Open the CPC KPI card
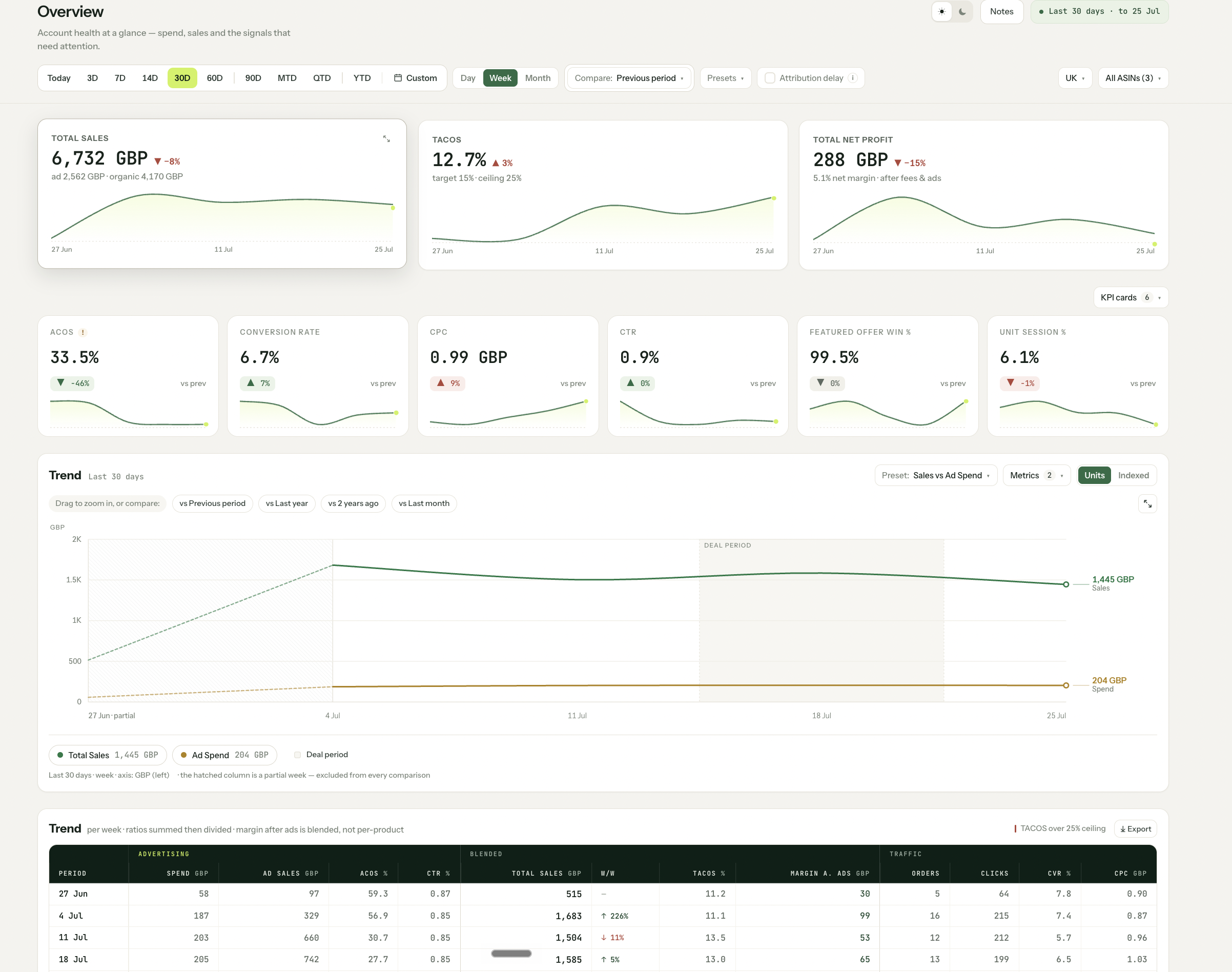1232x972 pixels. point(507,376)
